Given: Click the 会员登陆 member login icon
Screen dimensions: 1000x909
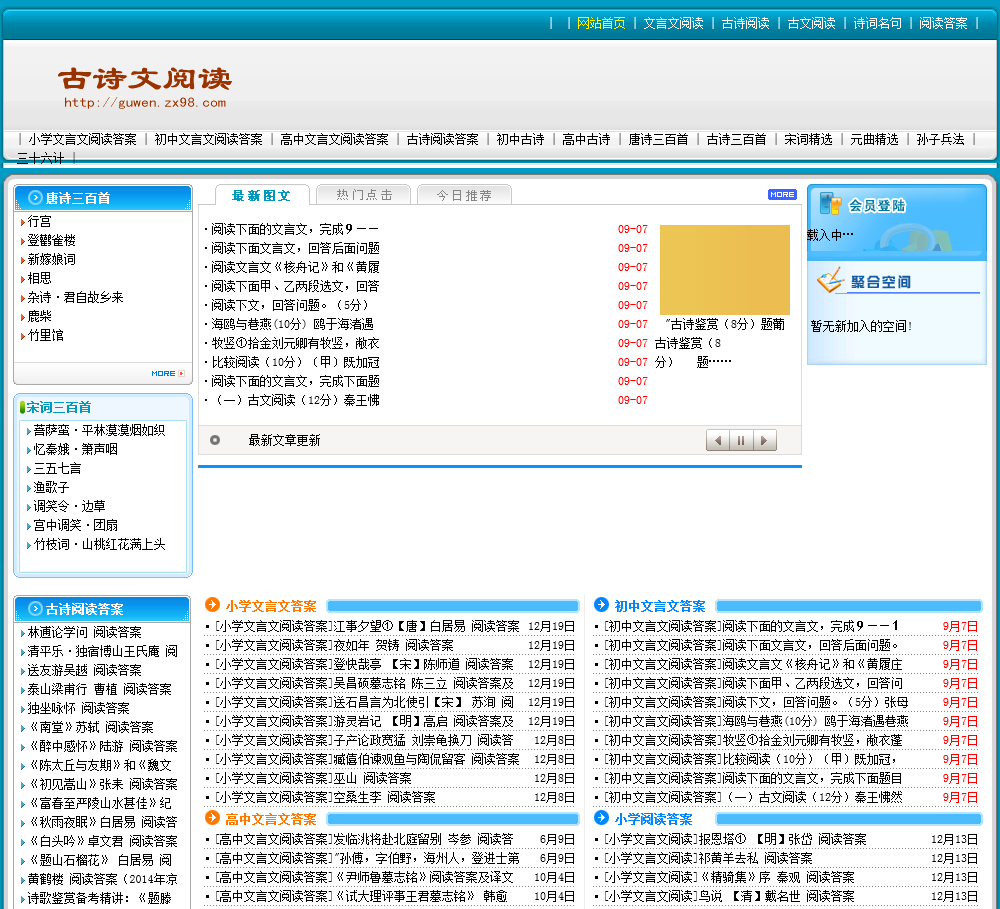Looking at the screenshot, I should point(830,204).
